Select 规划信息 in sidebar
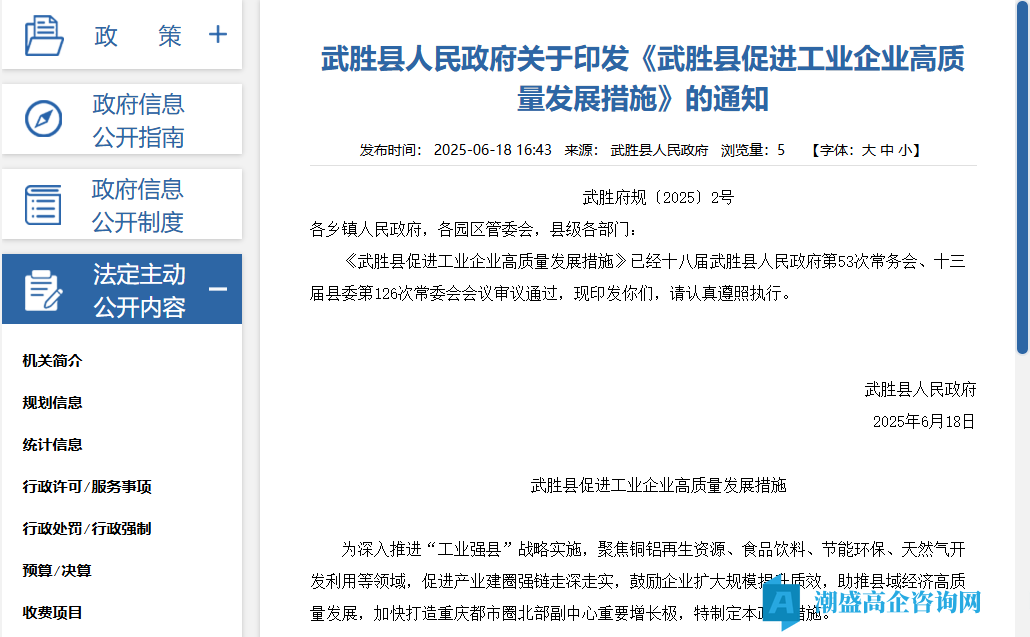1030x637 pixels. coord(52,403)
